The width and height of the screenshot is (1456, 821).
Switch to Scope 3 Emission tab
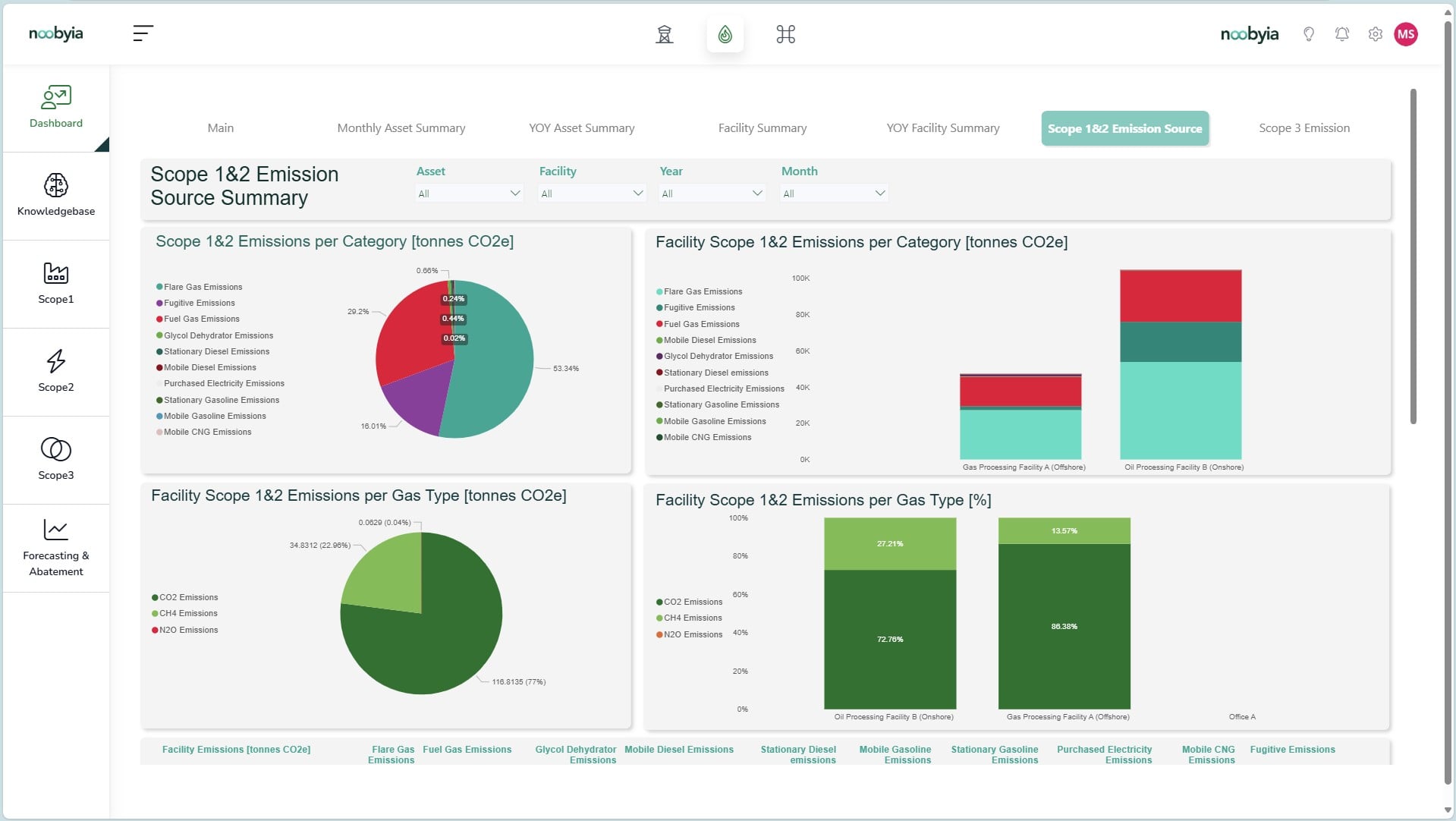(x=1304, y=128)
